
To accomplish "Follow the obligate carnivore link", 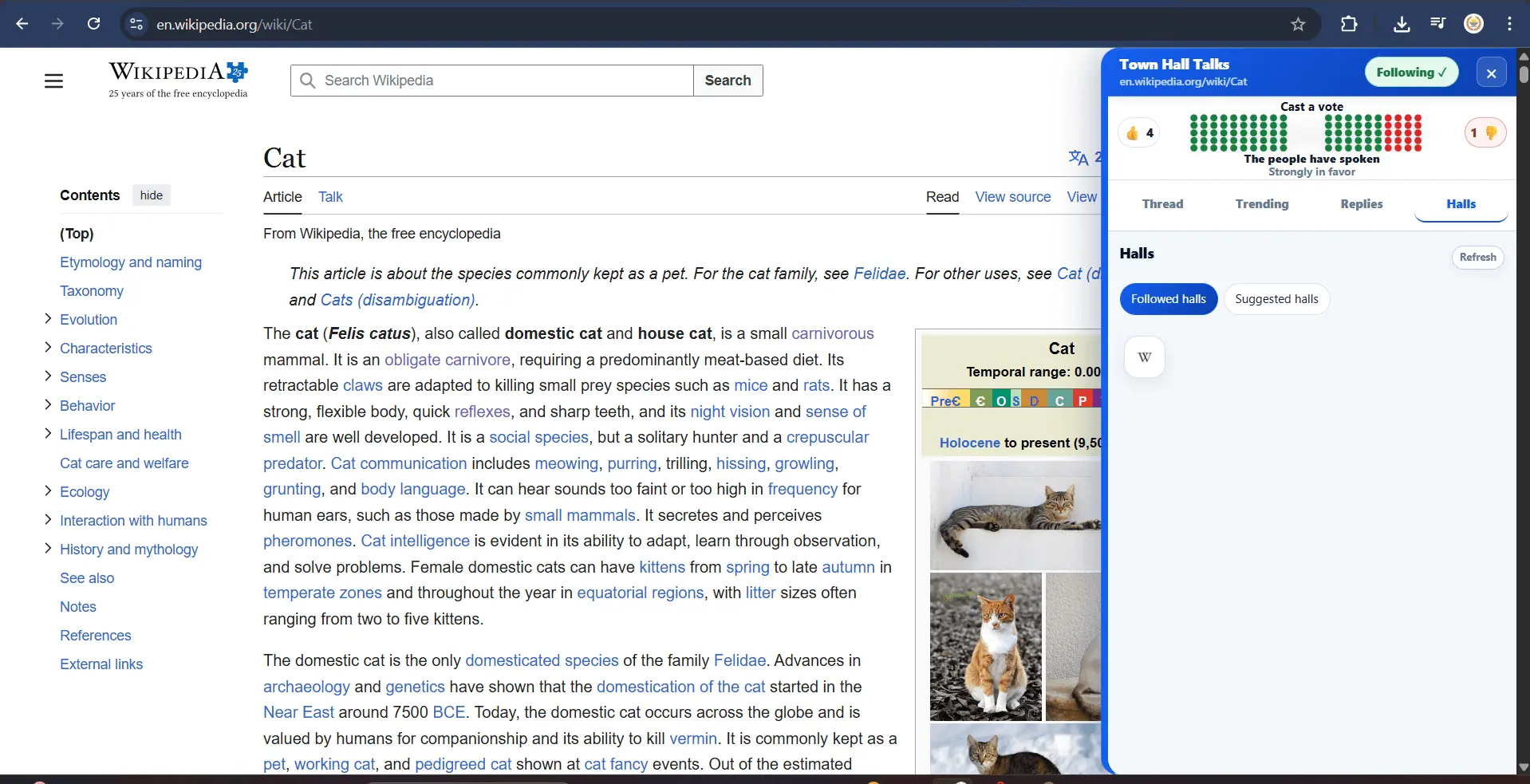I will pyautogui.click(x=448, y=360).
